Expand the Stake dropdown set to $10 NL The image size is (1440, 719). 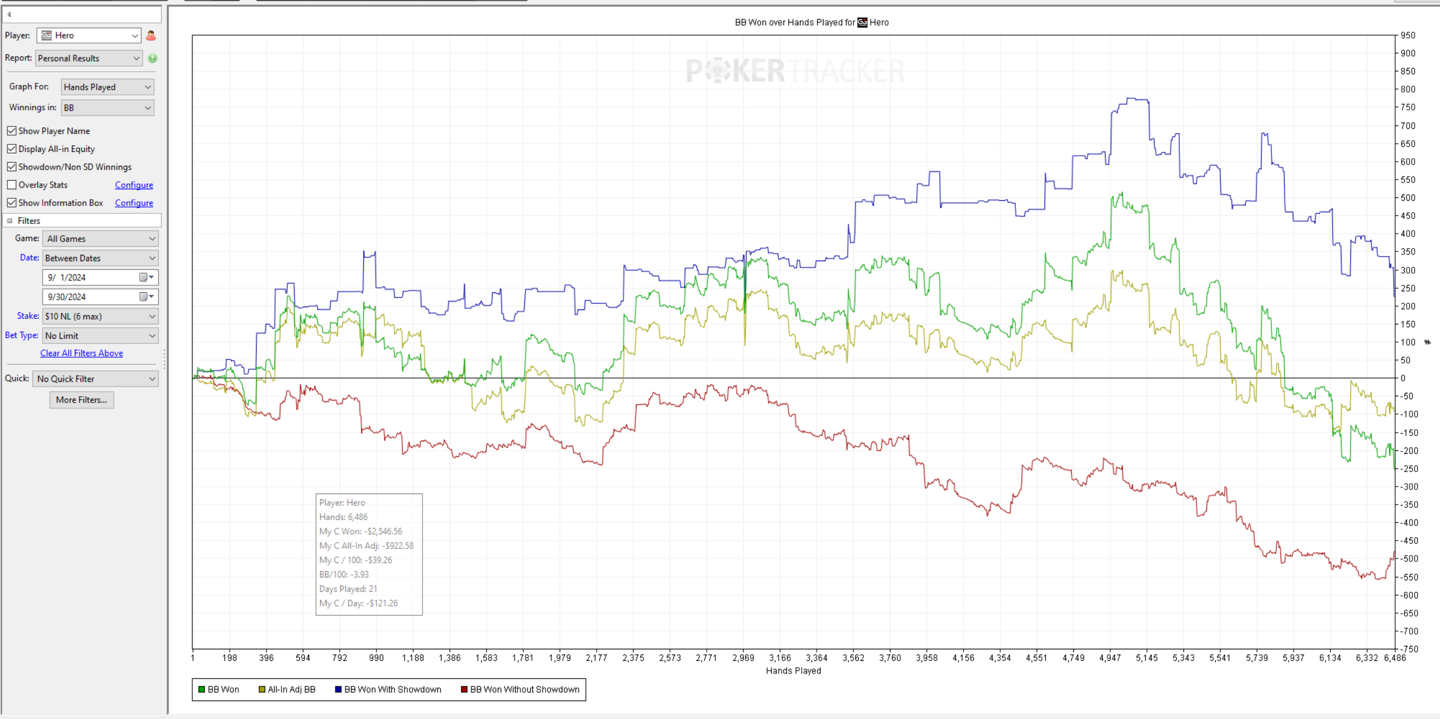point(100,316)
